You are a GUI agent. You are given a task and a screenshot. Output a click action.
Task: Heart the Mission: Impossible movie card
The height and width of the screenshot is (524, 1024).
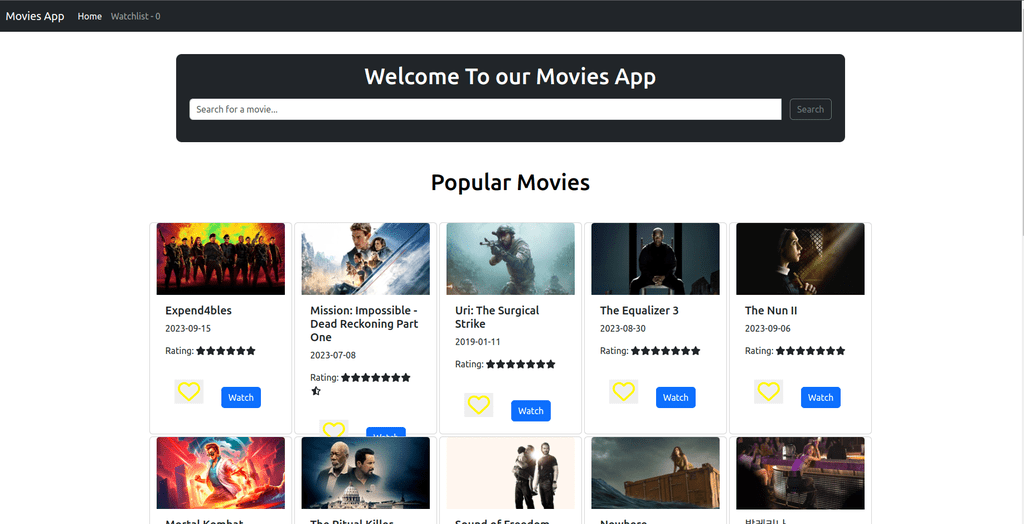point(334,427)
